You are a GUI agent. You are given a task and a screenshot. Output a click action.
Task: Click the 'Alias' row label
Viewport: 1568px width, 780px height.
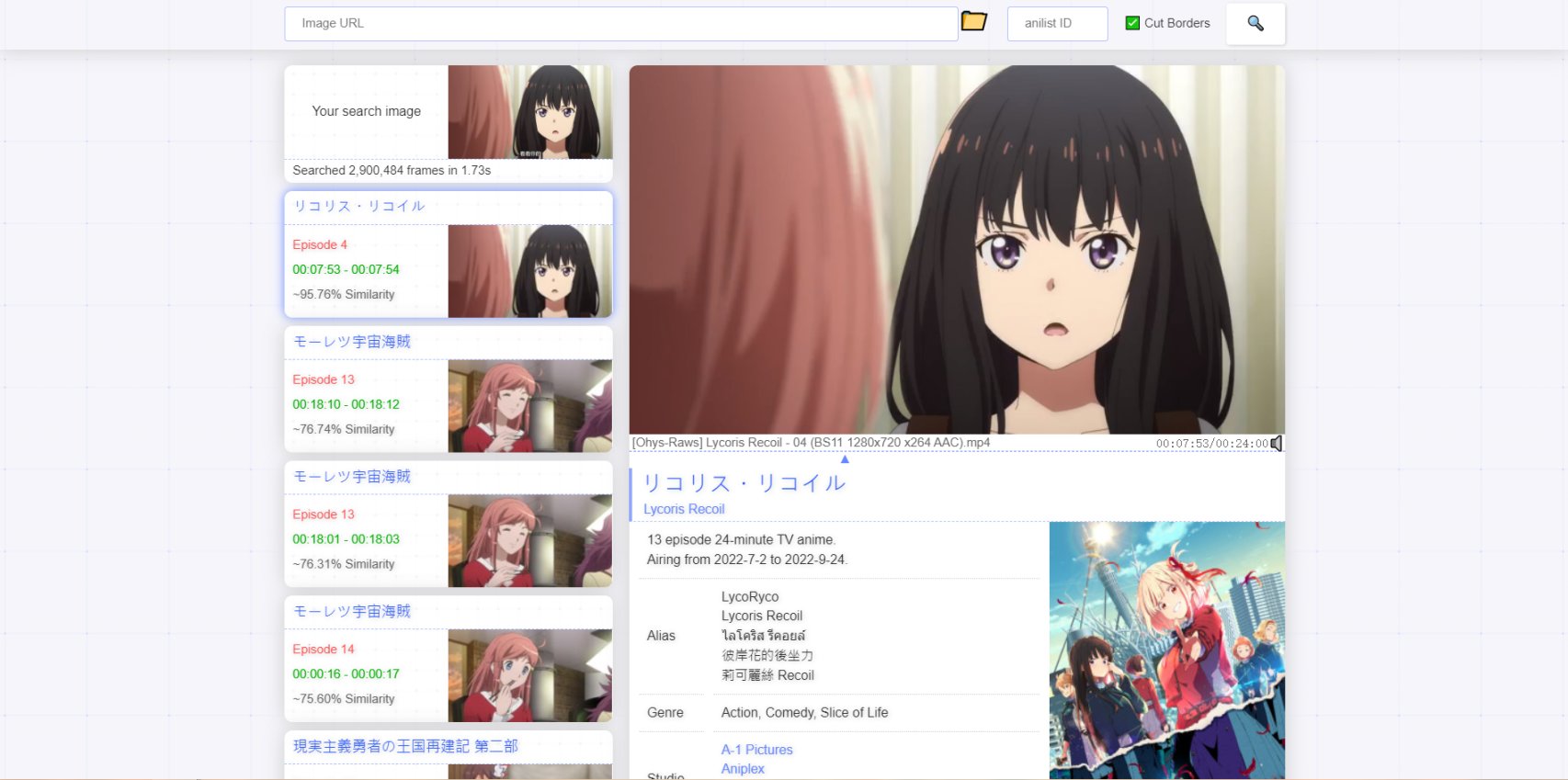[661, 636]
